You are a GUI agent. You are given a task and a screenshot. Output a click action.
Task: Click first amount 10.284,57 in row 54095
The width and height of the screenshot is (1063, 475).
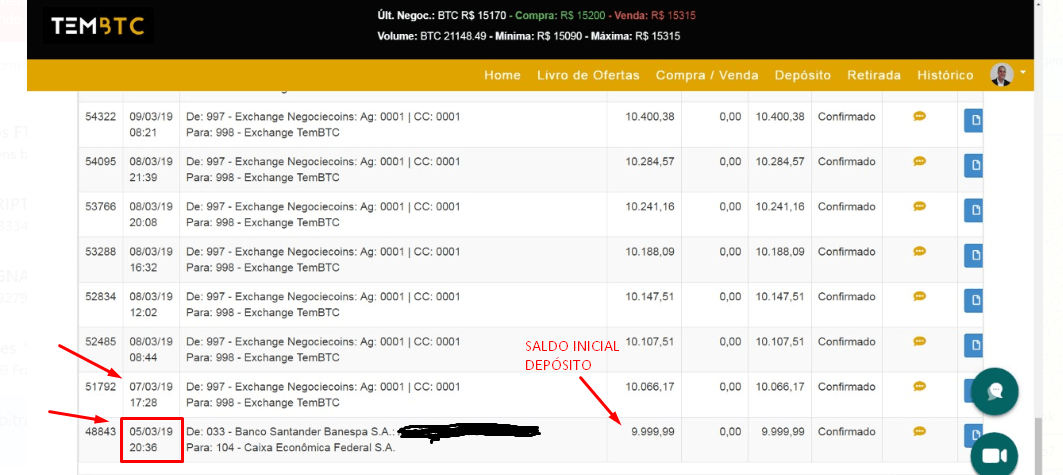649,161
